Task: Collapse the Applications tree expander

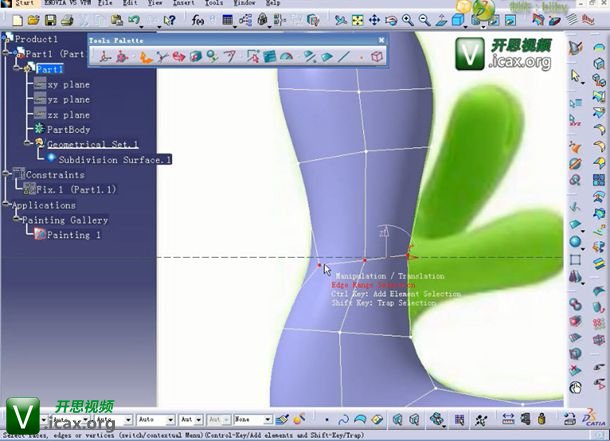Action: [5, 203]
